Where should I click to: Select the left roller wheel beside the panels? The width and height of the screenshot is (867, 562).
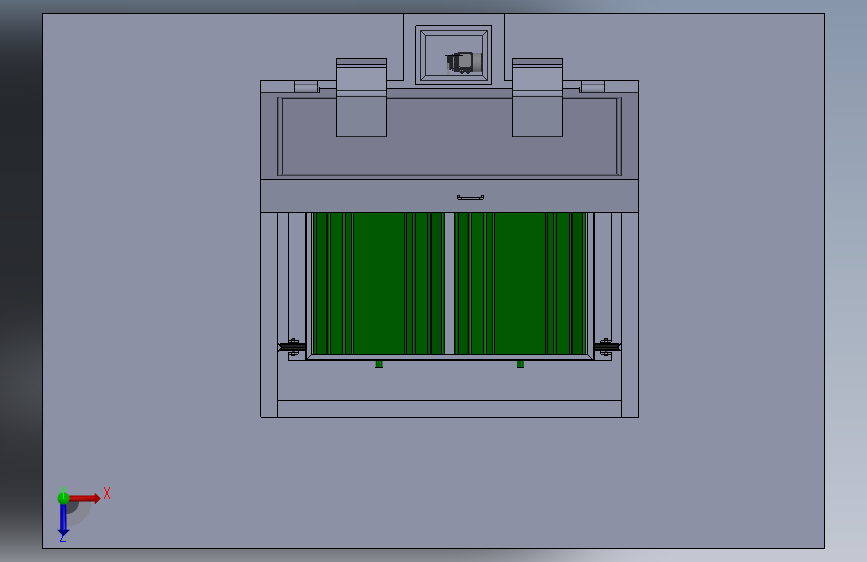pos(292,347)
